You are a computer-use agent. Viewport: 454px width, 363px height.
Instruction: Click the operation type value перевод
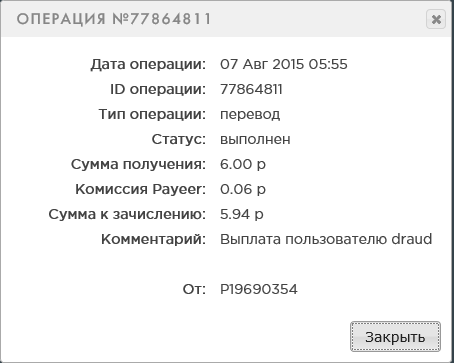click(x=250, y=115)
